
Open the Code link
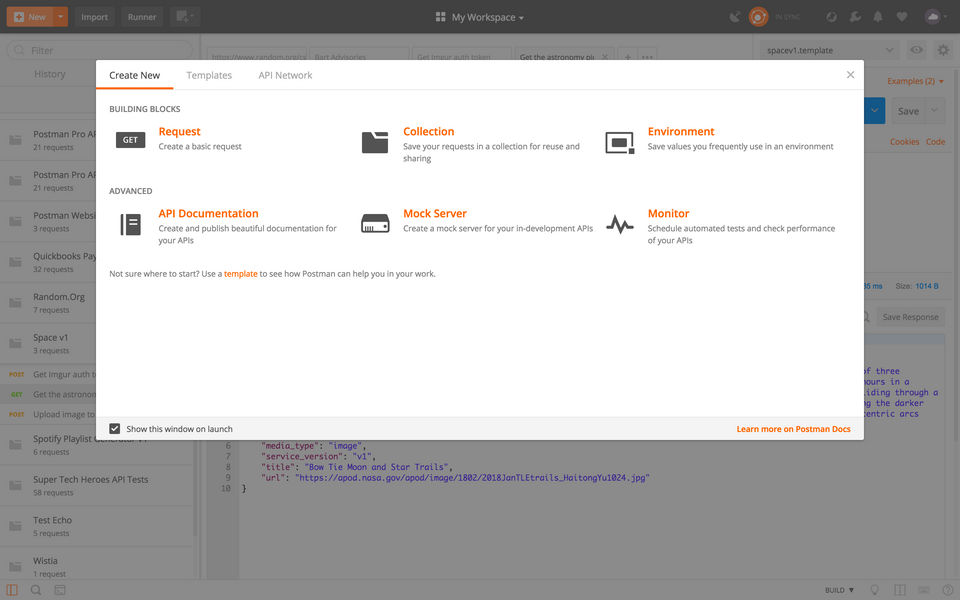[936, 141]
